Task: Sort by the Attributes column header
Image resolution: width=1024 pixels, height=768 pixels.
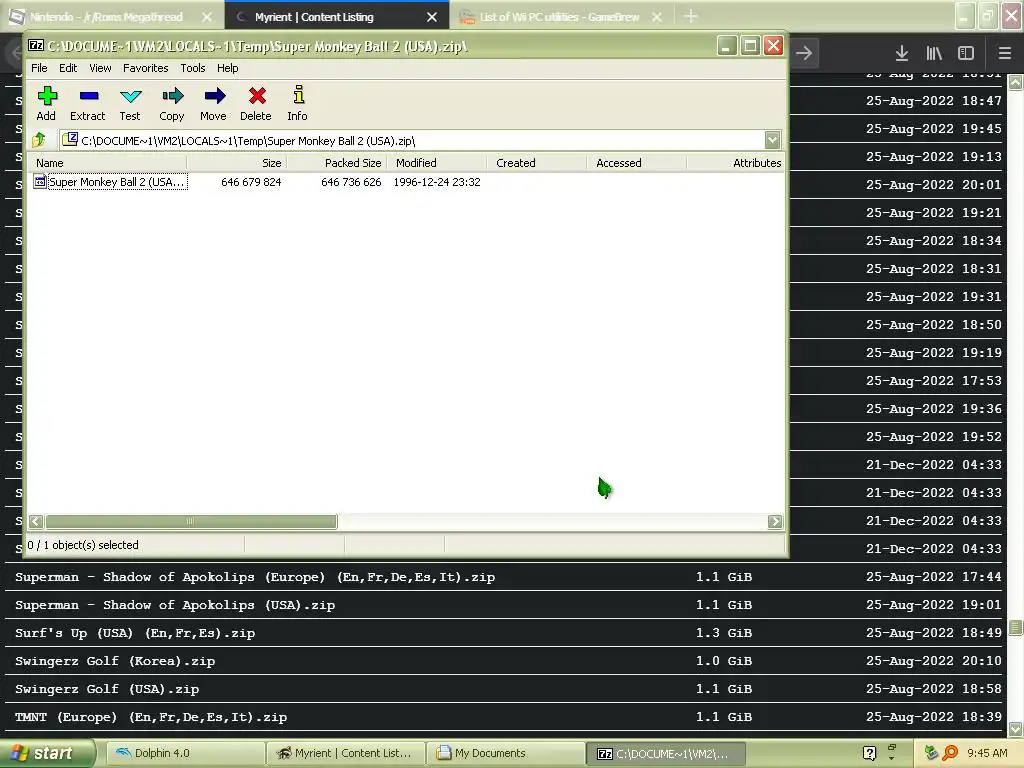Action: coord(735,163)
